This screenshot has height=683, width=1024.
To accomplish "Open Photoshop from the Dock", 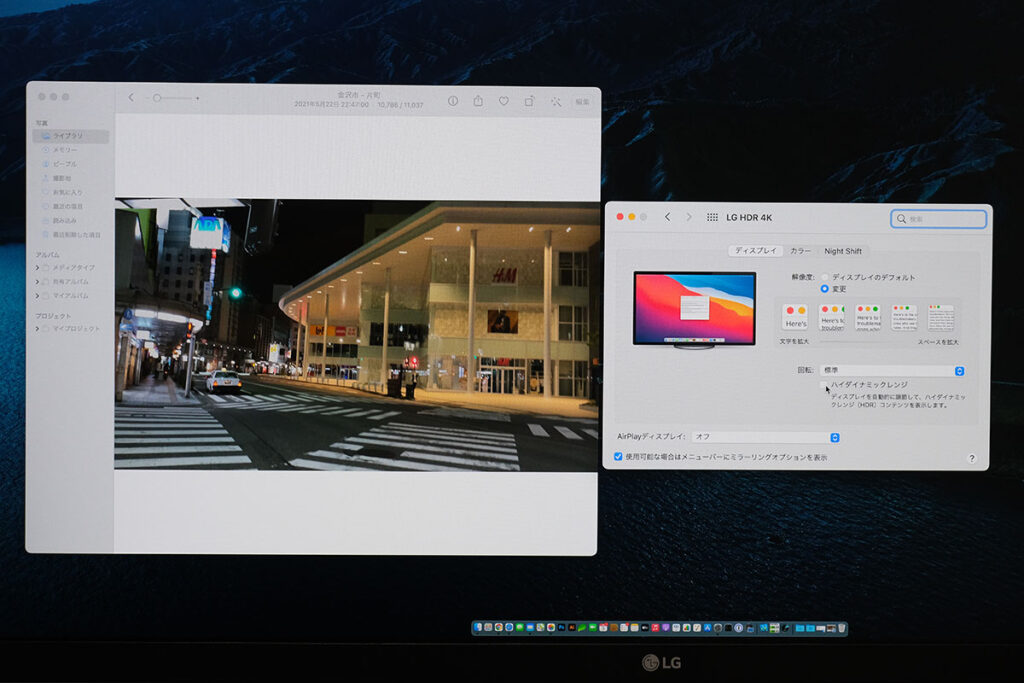I will (x=562, y=628).
